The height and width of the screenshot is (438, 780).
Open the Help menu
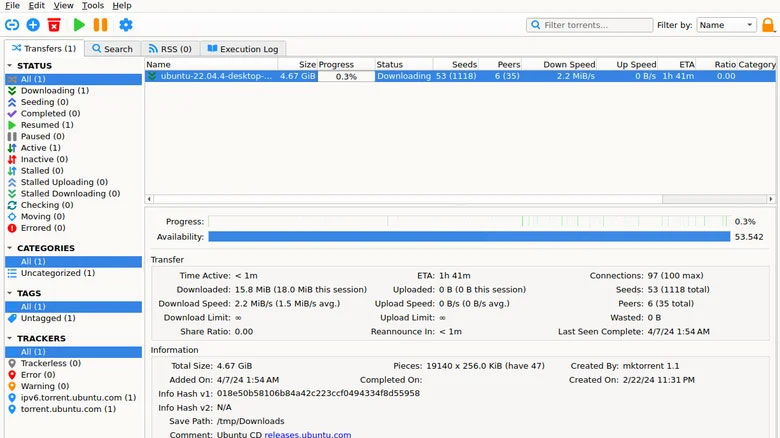(122, 5)
